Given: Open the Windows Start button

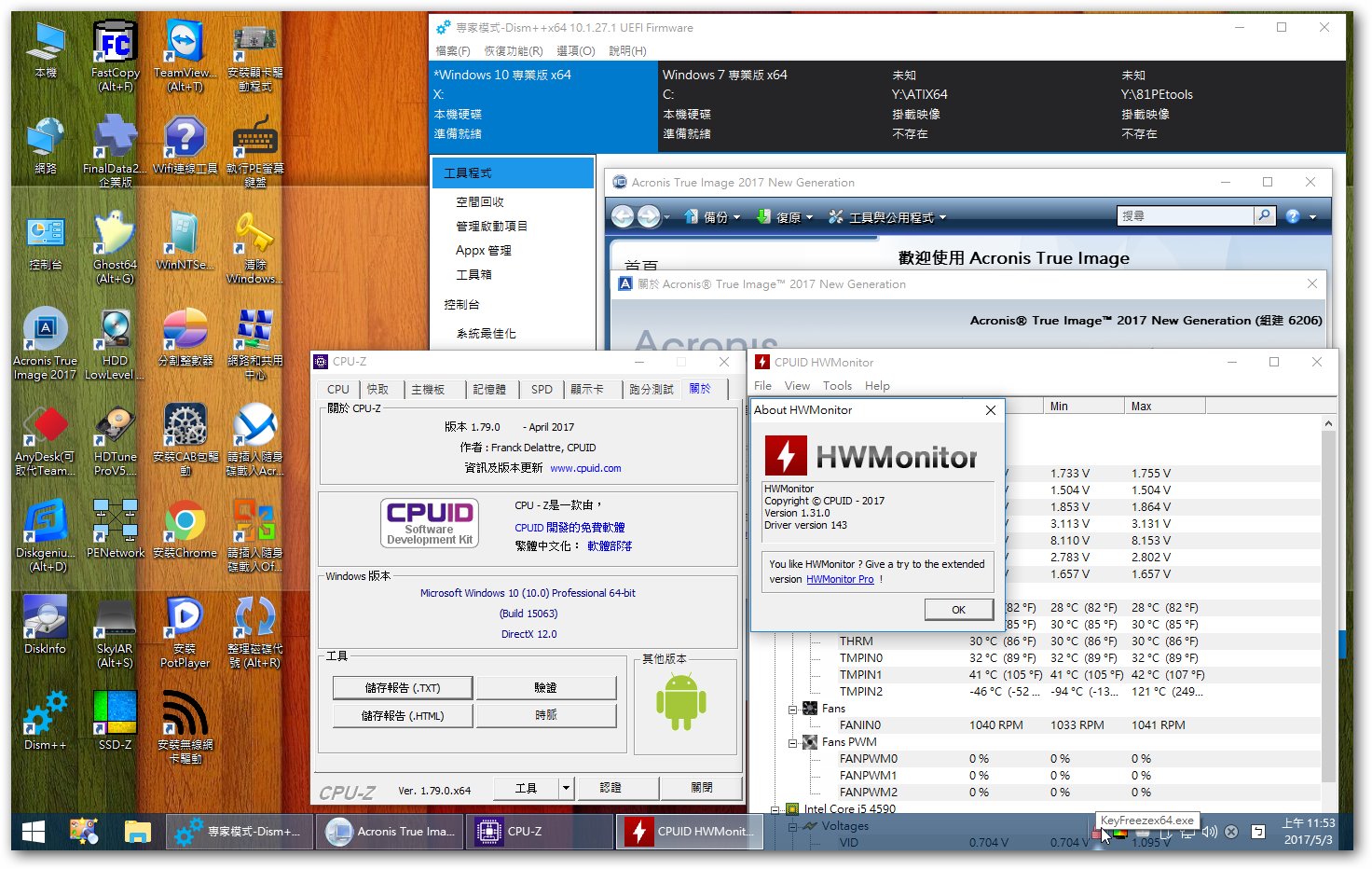Looking at the screenshot, I should [34, 831].
